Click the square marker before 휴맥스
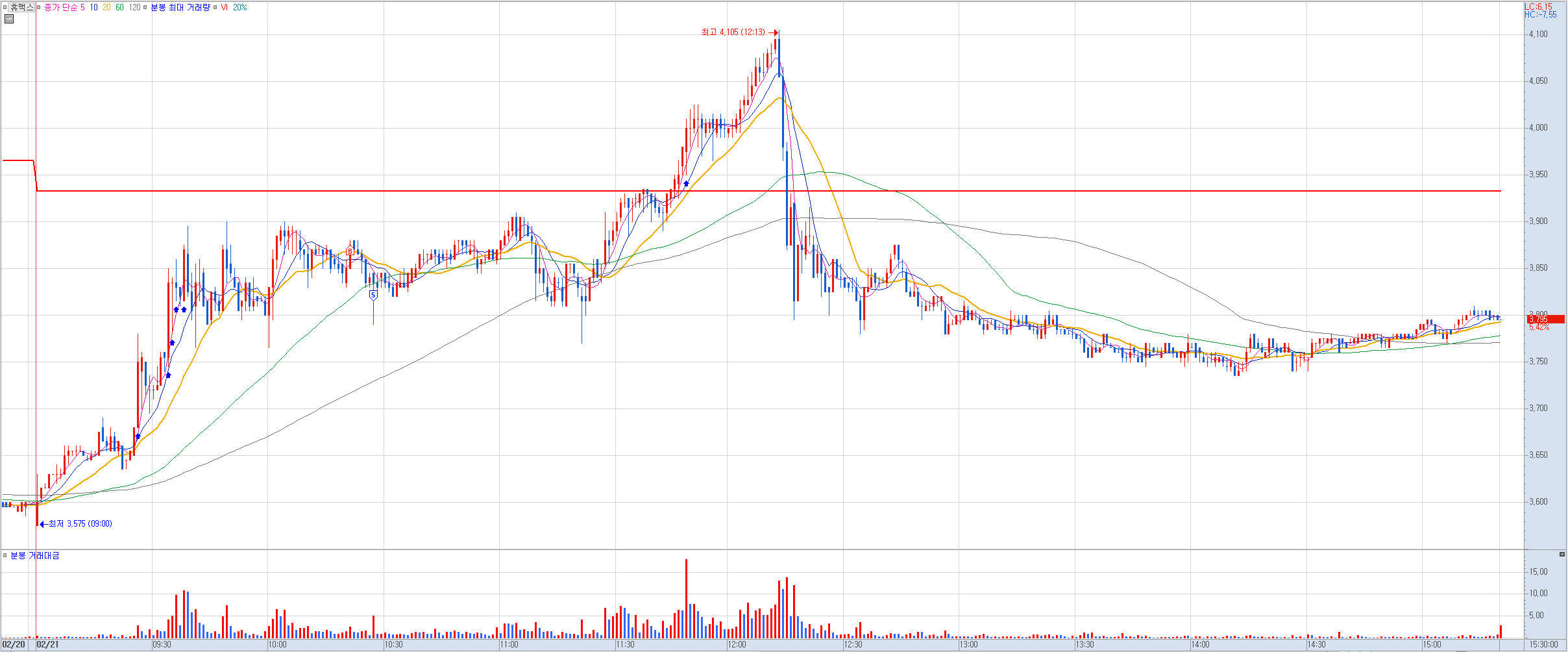1568x652 pixels. coord(5,7)
